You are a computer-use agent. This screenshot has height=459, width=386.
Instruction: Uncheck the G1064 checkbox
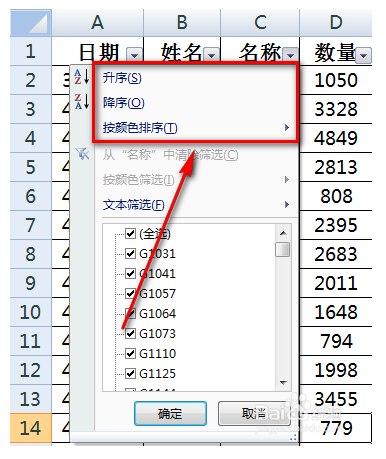pos(130,313)
